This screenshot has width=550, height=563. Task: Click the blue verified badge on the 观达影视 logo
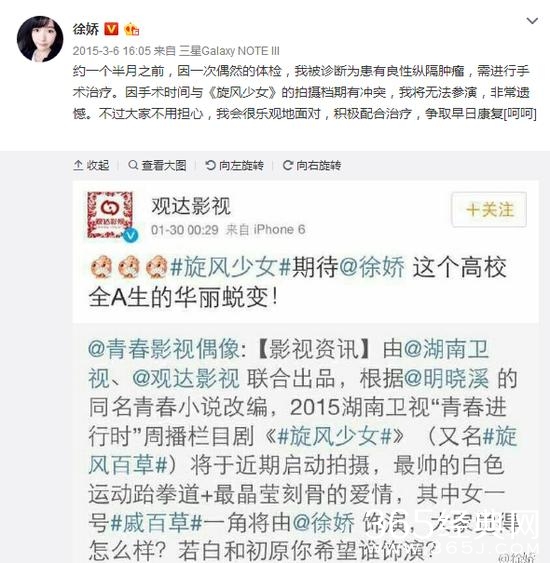tap(131, 235)
